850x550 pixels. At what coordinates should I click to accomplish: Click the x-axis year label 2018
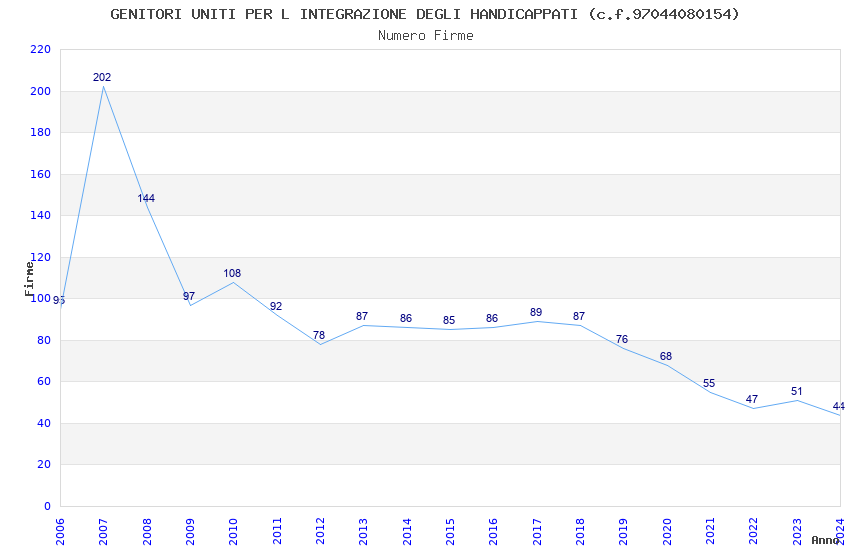(x=580, y=532)
